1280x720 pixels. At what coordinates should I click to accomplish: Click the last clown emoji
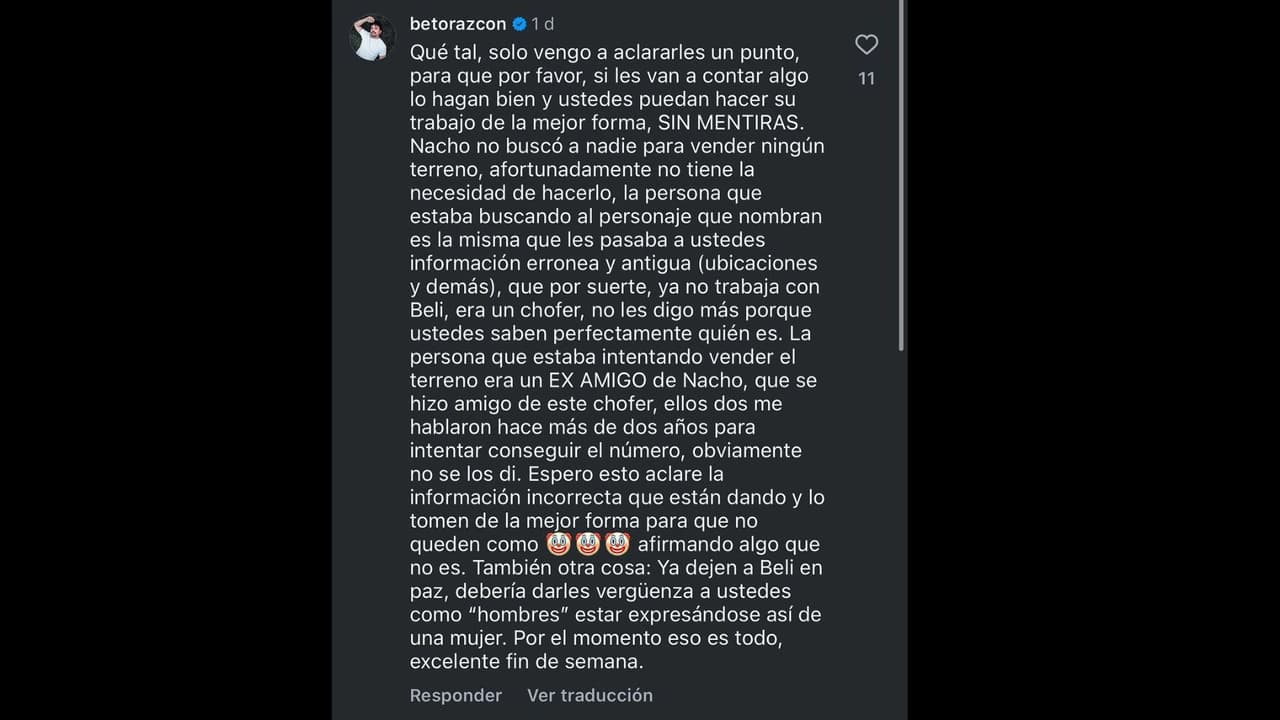click(x=617, y=543)
